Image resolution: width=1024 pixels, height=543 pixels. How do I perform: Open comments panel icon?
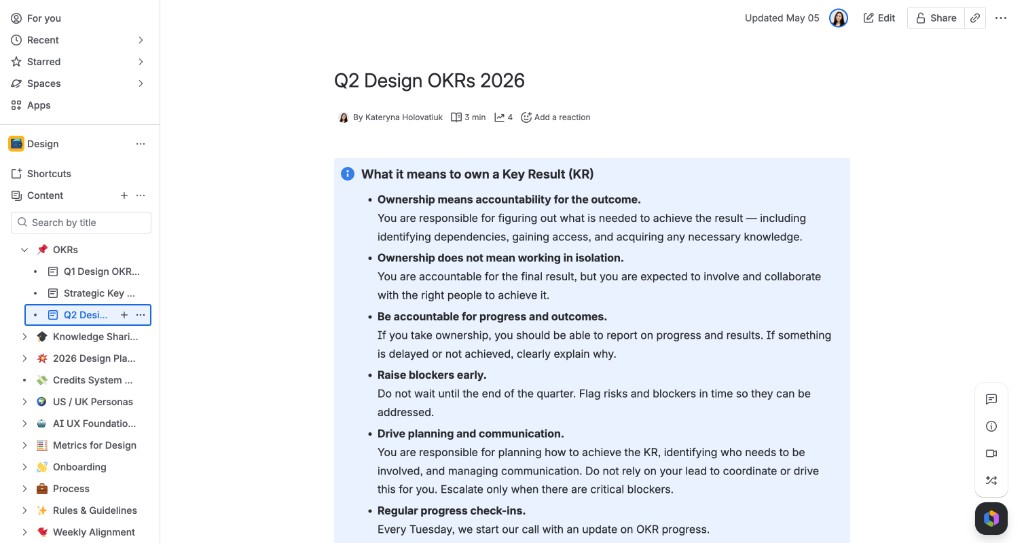click(x=991, y=399)
